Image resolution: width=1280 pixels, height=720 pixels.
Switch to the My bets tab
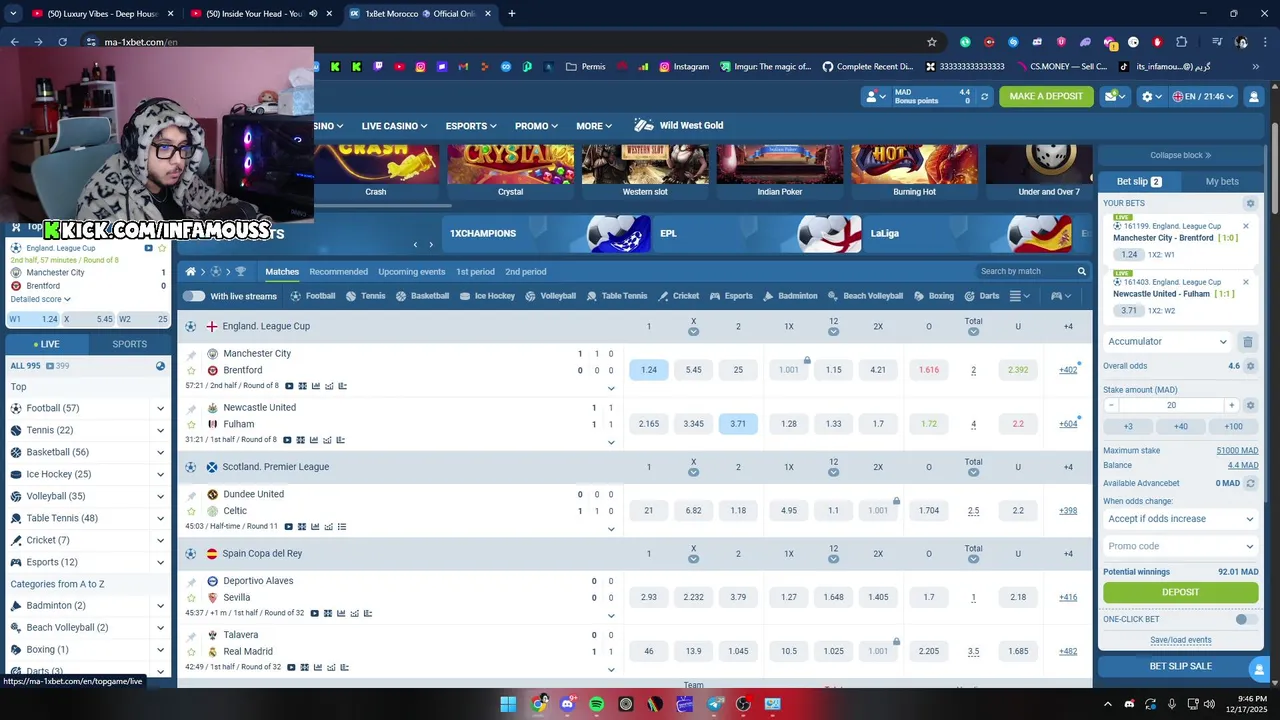1222,181
